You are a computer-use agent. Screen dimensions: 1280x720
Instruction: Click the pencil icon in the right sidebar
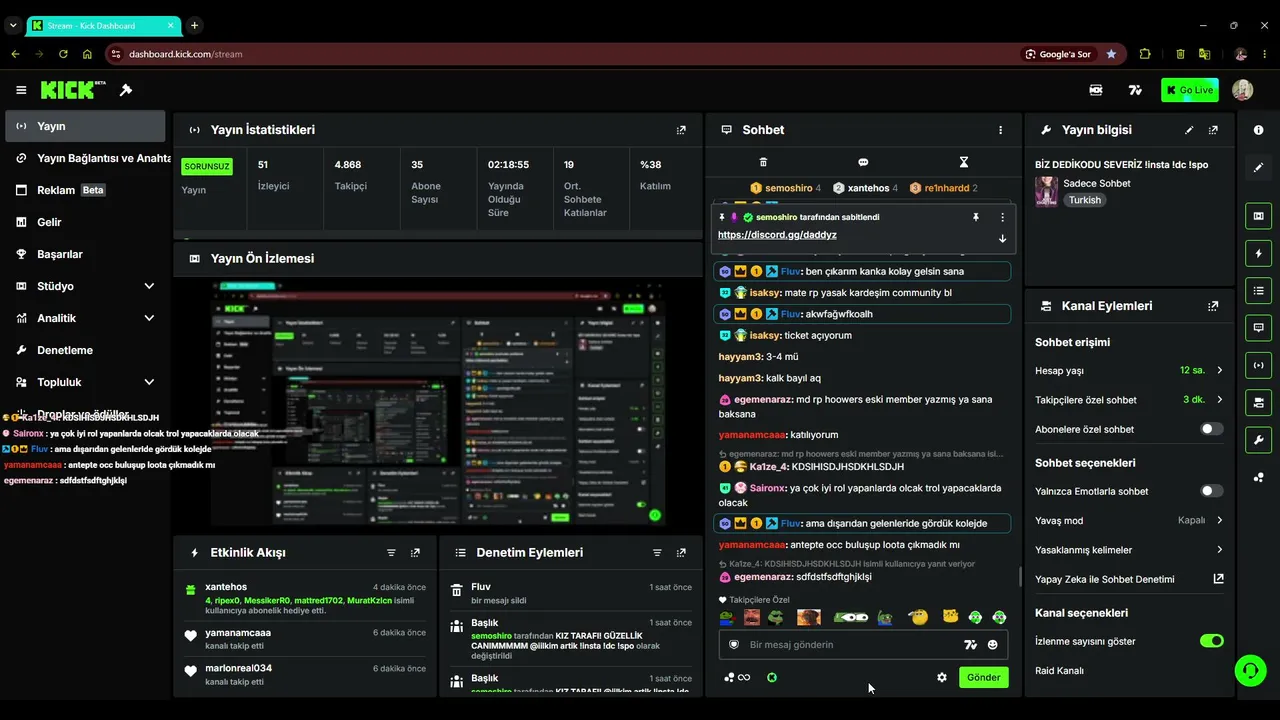(x=1258, y=167)
